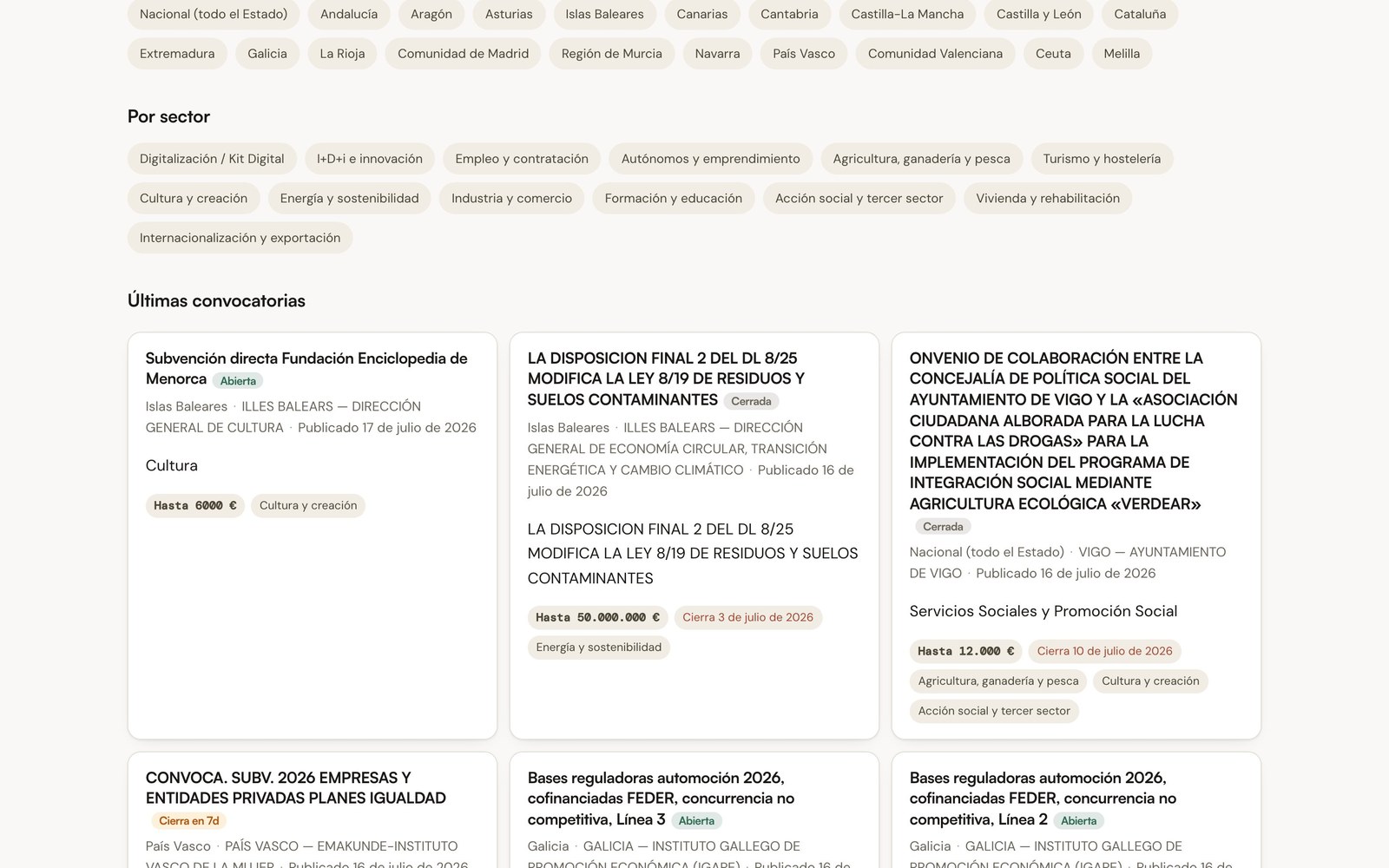
Task: Click the Abierta badge on Línea 3 card
Action: (696, 821)
